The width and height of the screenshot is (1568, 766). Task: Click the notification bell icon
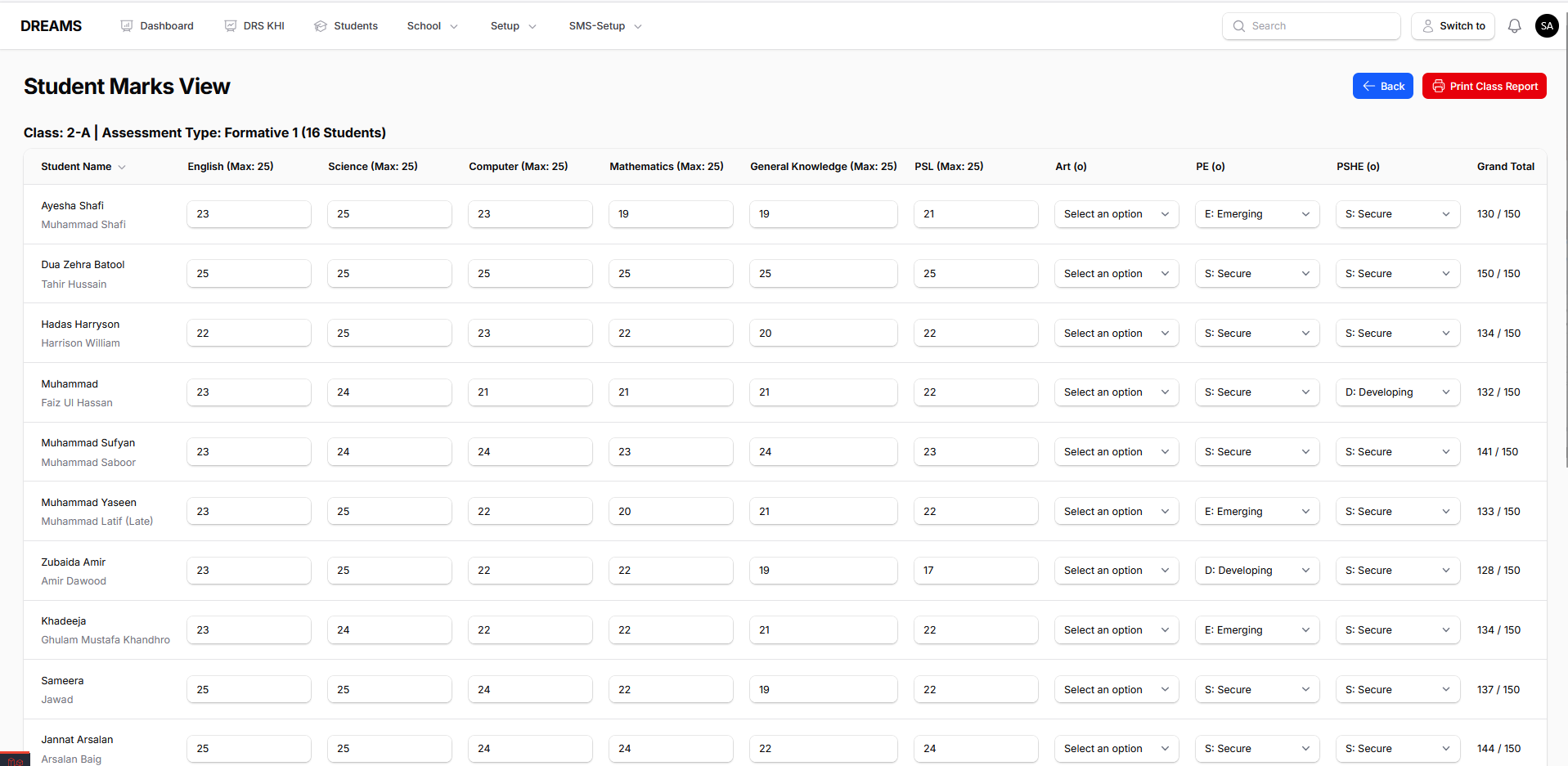click(1514, 26)
